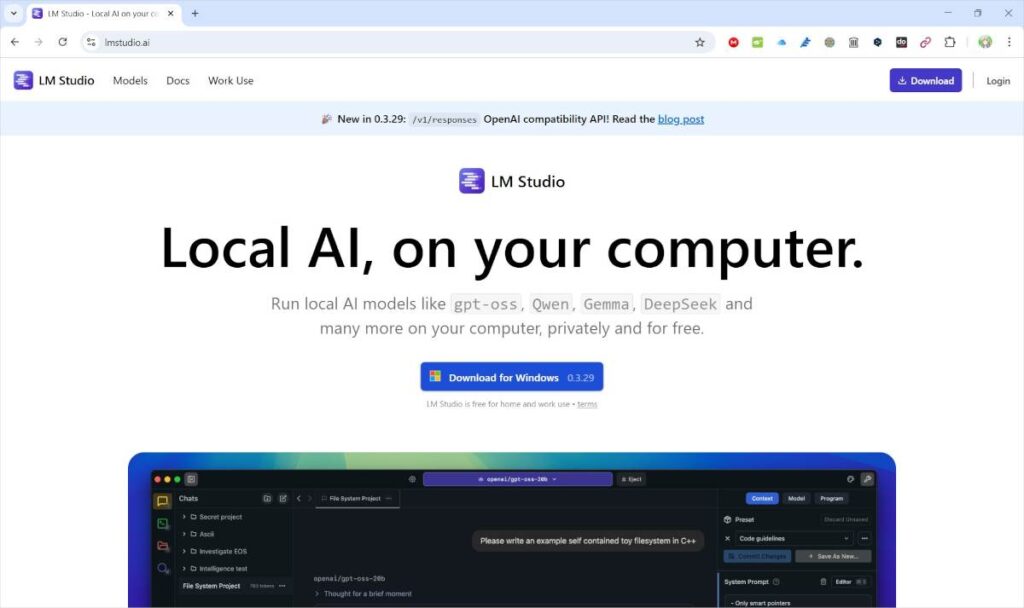Open the Docs navigation item
This screenshot has height=608, width=1024.
coord(178,81)
